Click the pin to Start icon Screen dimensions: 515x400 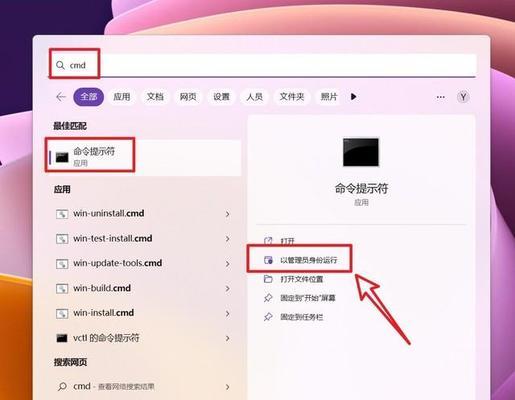click(x=268, y=298)
